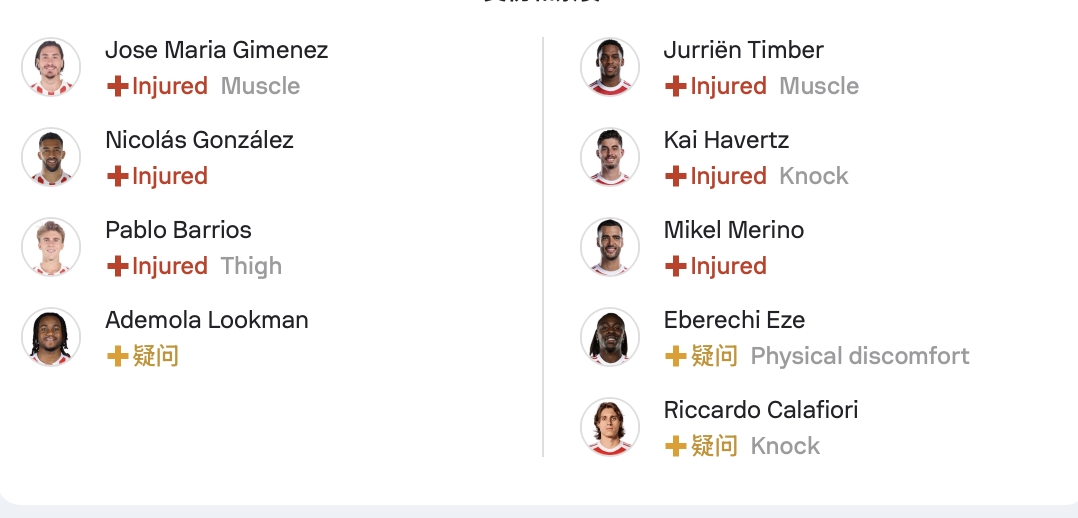Image resolution: width=1078 pixels, height=518 pixels.
Task: Click Ademola Lookman's player photo
Action: click(x=51, y=337)
